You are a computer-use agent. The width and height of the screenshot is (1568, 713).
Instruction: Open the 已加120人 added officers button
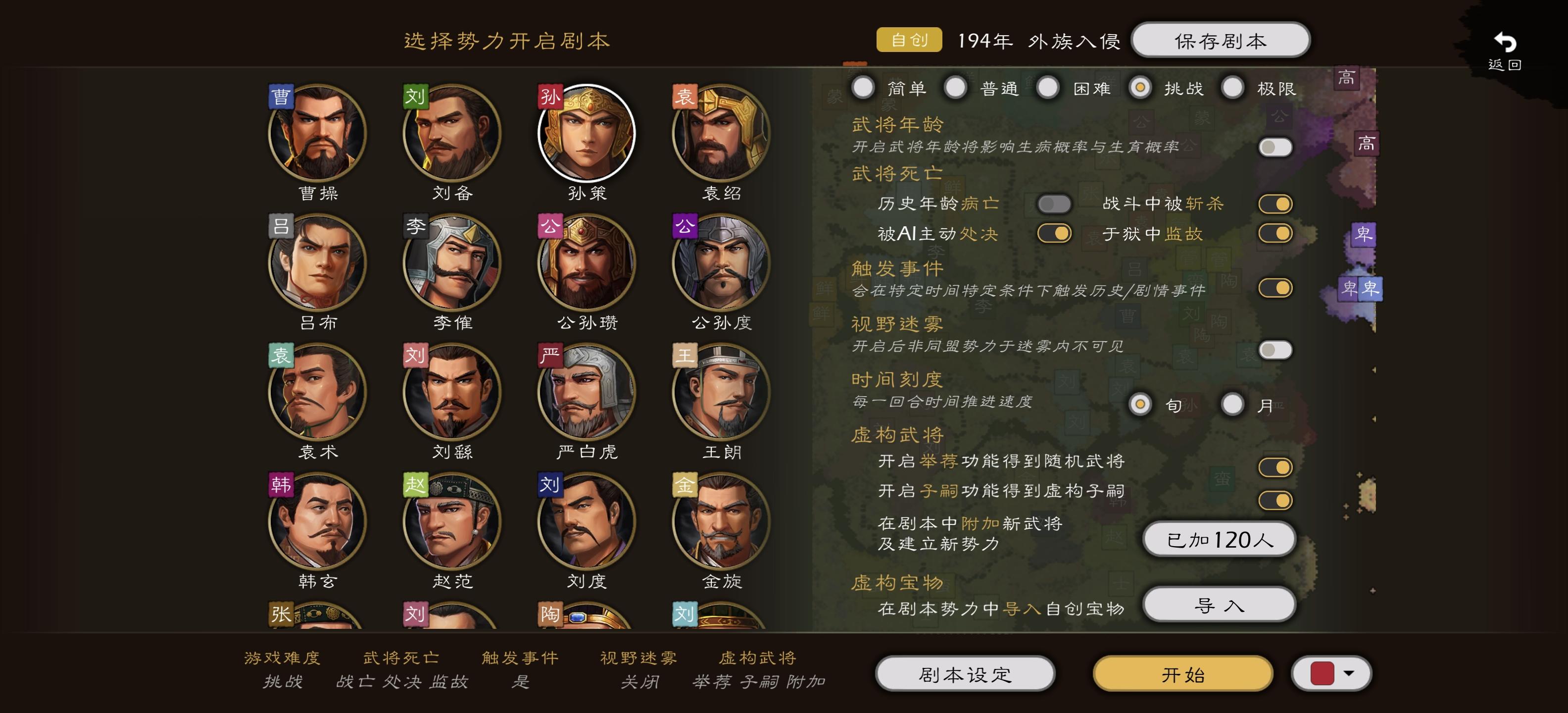coord(1219,540)
